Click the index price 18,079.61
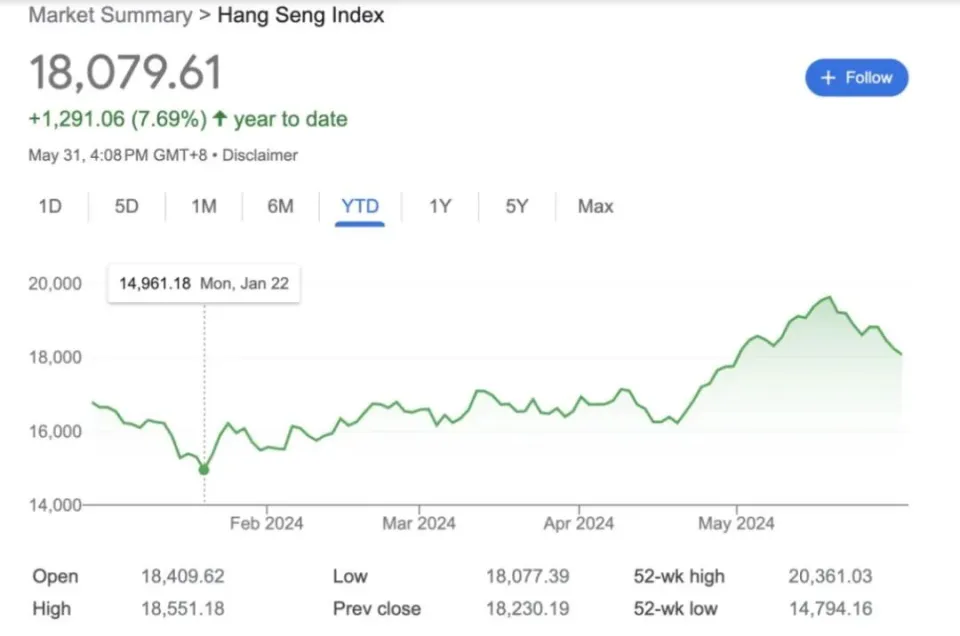This screenshot has width=960, height=636. 125,74
